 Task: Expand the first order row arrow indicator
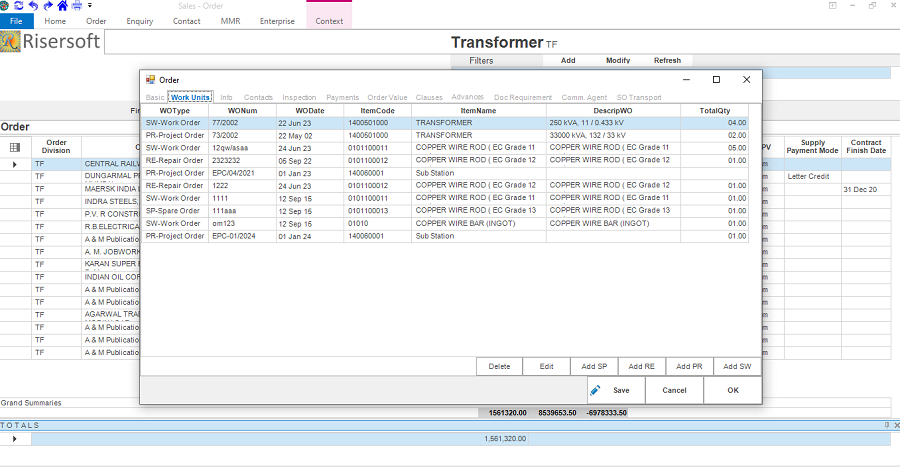point(14,164)
